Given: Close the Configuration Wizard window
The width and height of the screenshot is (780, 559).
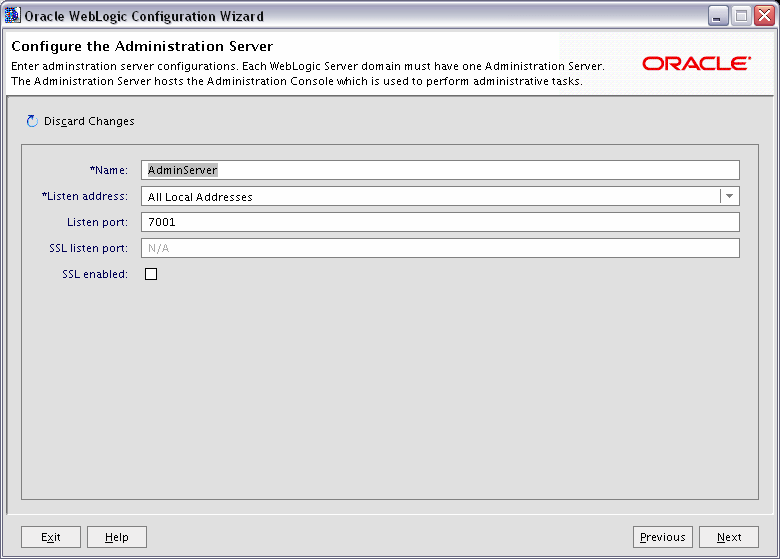Looking at the screenshot, I should click(765, 16).
